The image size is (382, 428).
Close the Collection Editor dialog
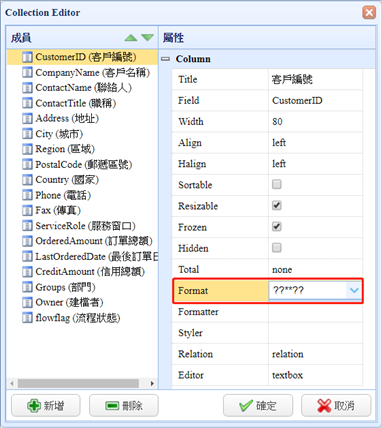369,13
